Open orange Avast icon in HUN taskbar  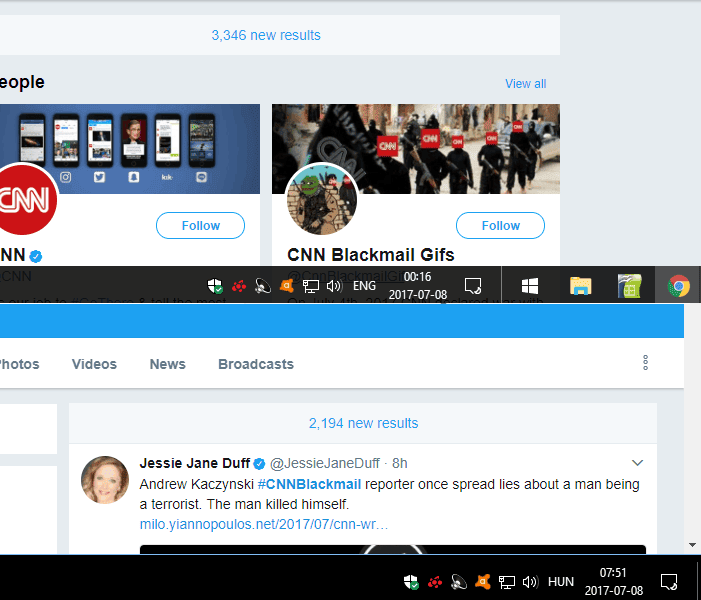[483, 581]
